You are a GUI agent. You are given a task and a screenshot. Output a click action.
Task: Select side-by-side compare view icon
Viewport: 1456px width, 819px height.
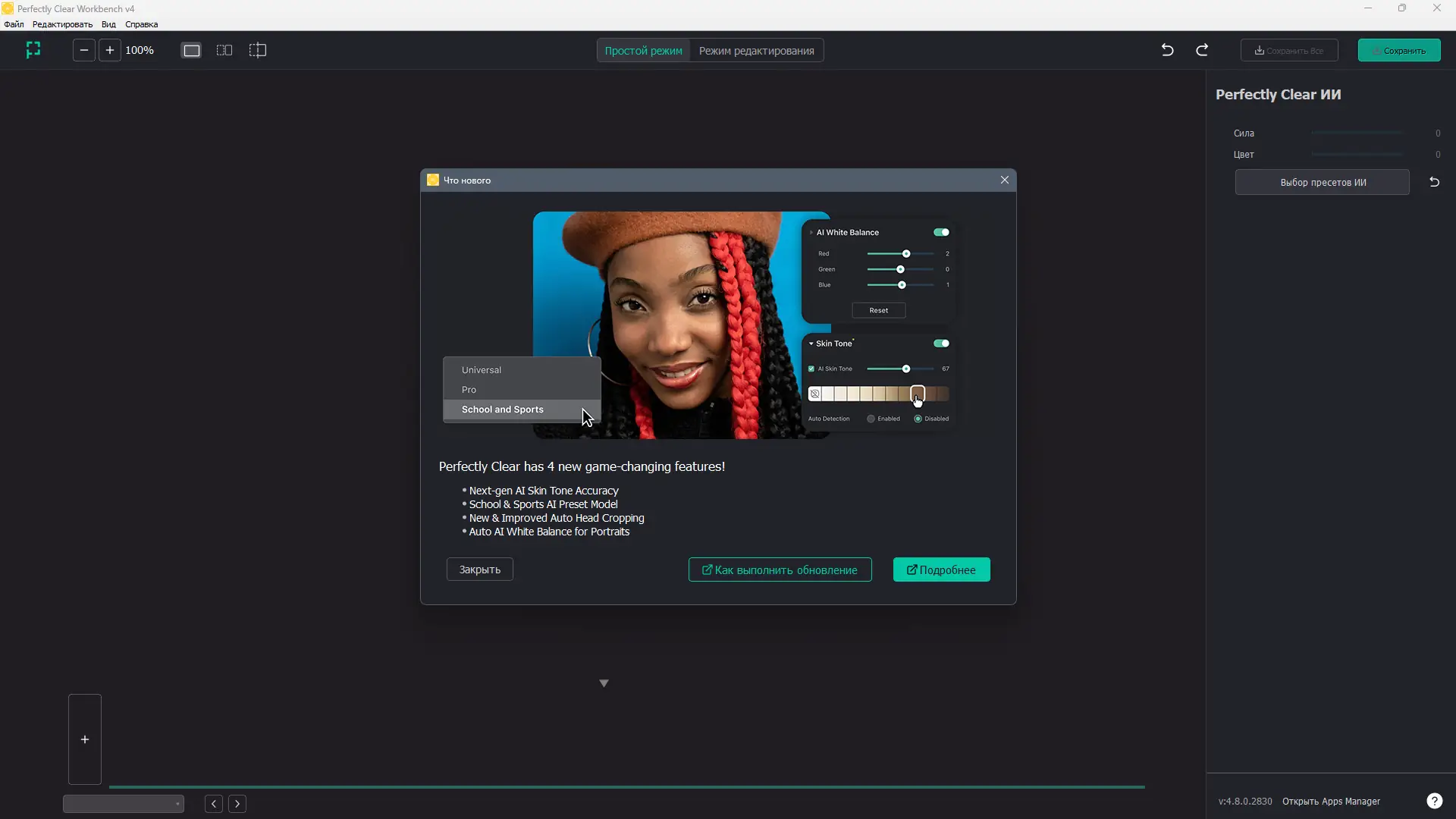pyautogui.click(x=224, y=50)
